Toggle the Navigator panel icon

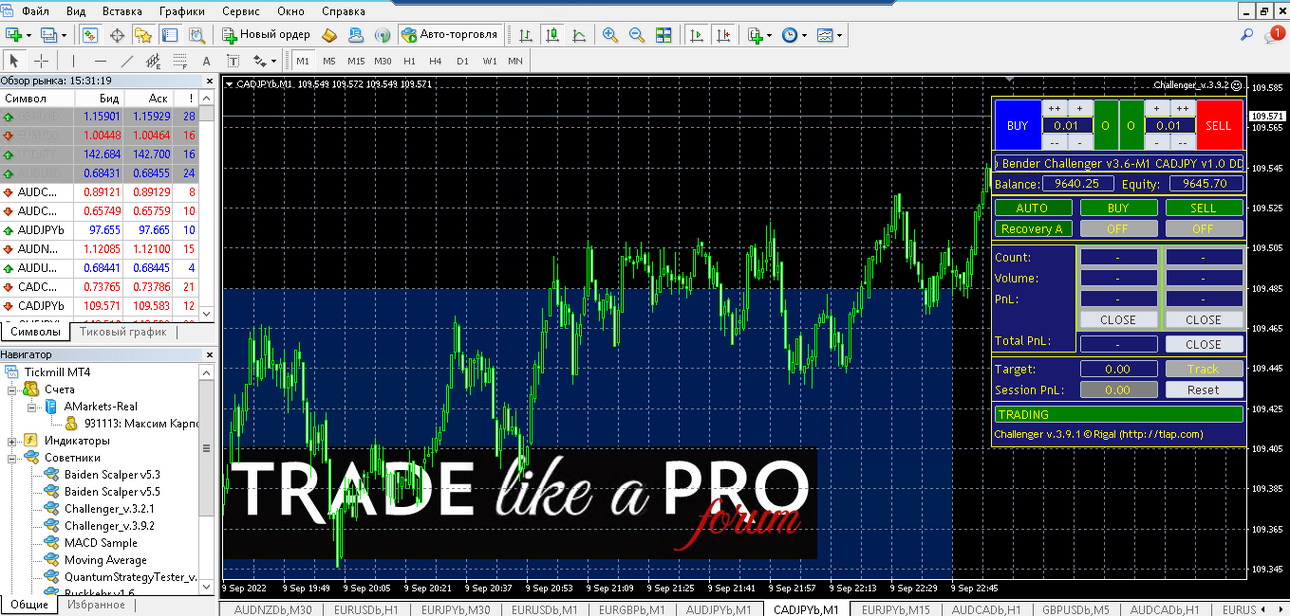143,34
